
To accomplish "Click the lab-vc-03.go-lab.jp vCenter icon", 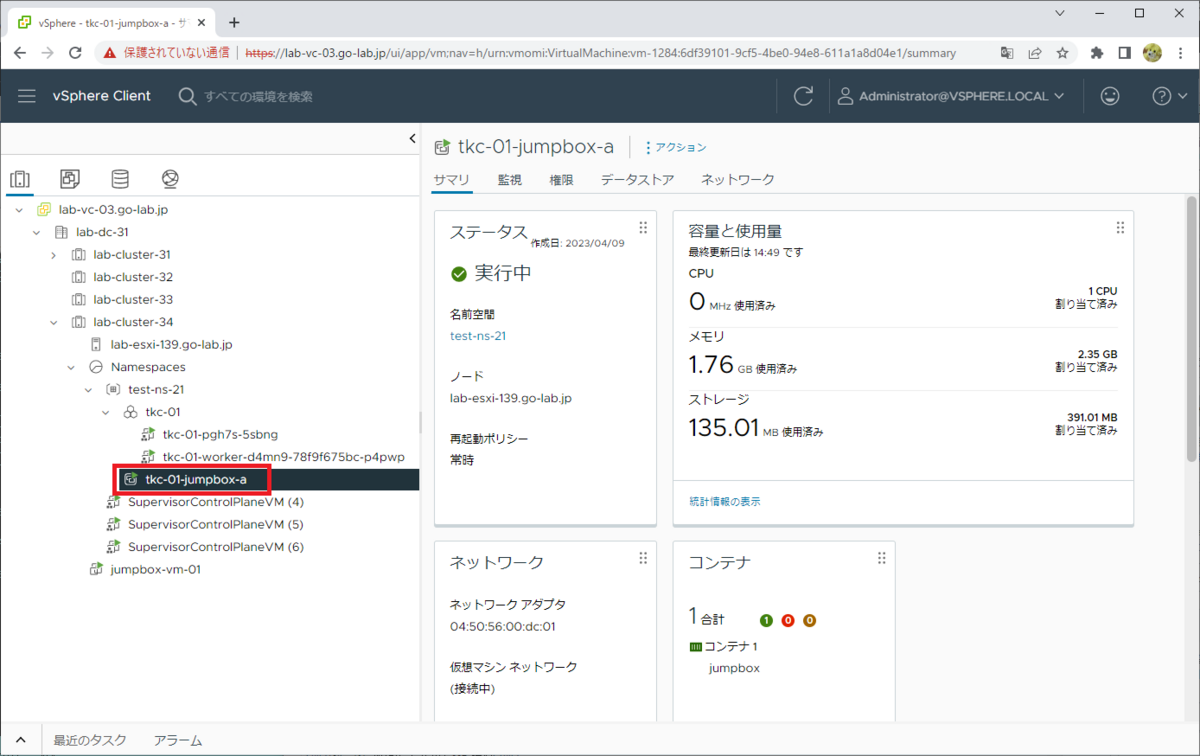I will [44, 210].
